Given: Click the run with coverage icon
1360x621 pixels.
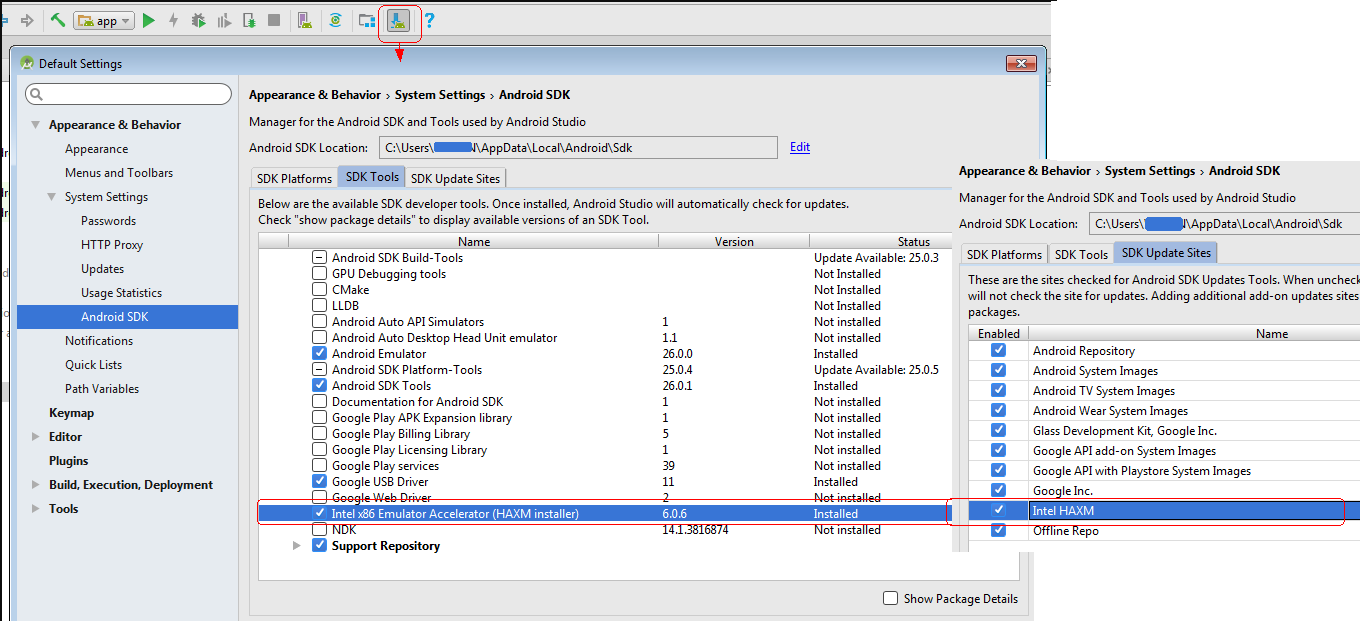Looking at the screenshot, I should (x=224, y=20).
